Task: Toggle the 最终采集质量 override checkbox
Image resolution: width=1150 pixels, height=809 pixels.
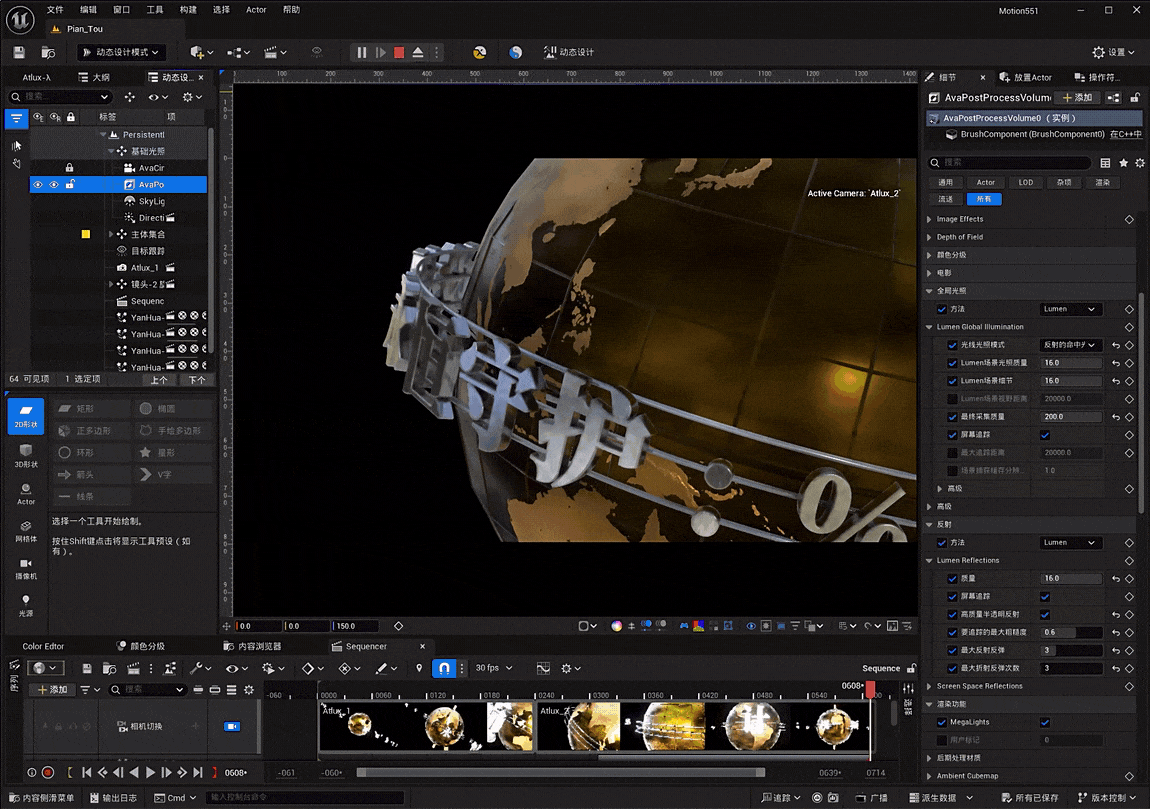Action: 952,417
